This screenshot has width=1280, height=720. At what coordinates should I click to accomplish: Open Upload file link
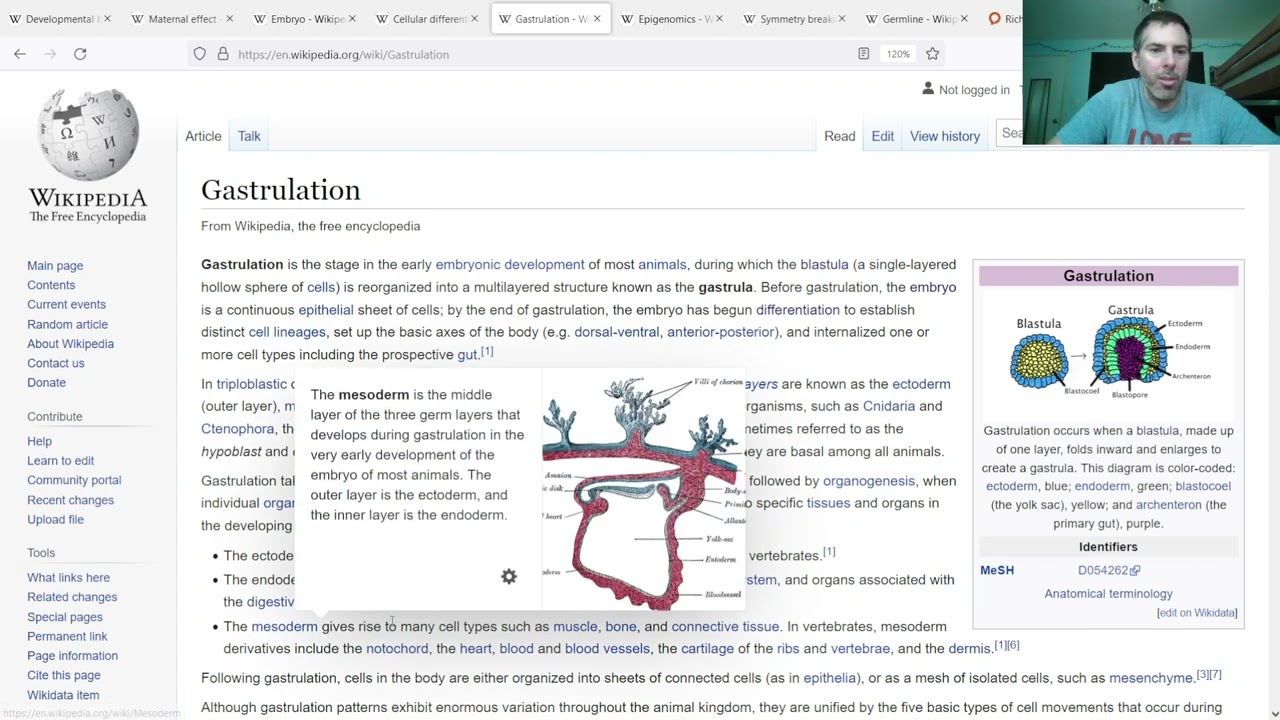click(55, 519)
